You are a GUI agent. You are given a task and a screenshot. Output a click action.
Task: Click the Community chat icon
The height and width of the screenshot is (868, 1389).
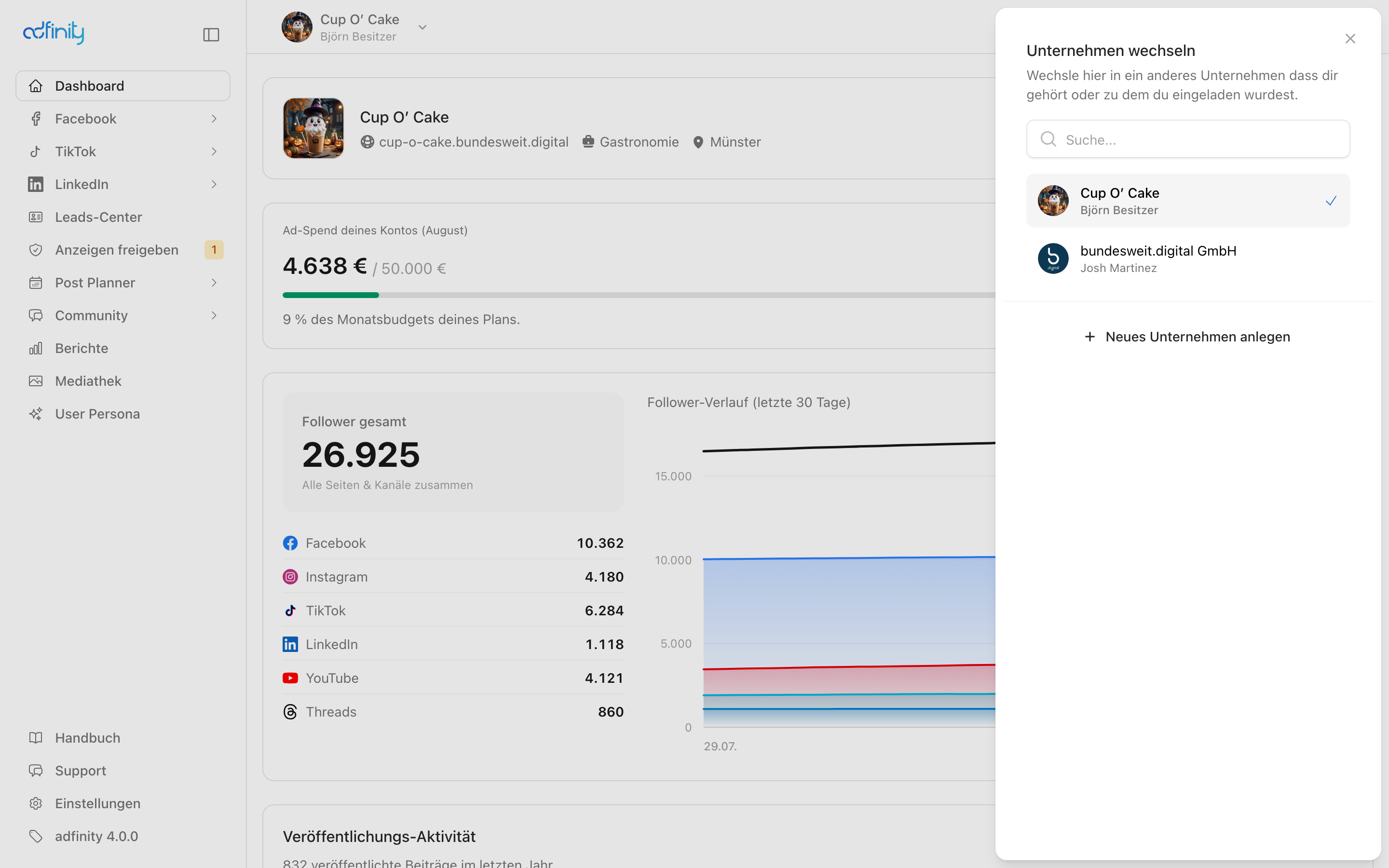(x=36, y=315)
